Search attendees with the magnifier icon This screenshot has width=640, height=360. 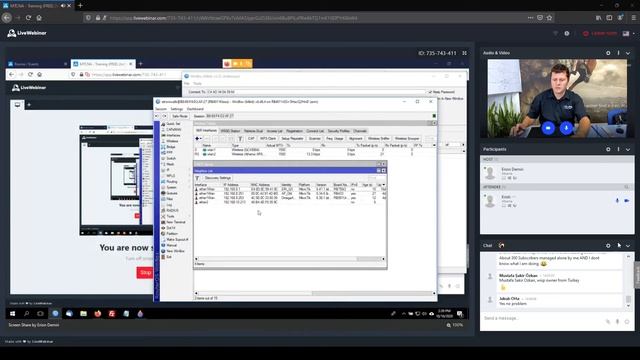627,187
